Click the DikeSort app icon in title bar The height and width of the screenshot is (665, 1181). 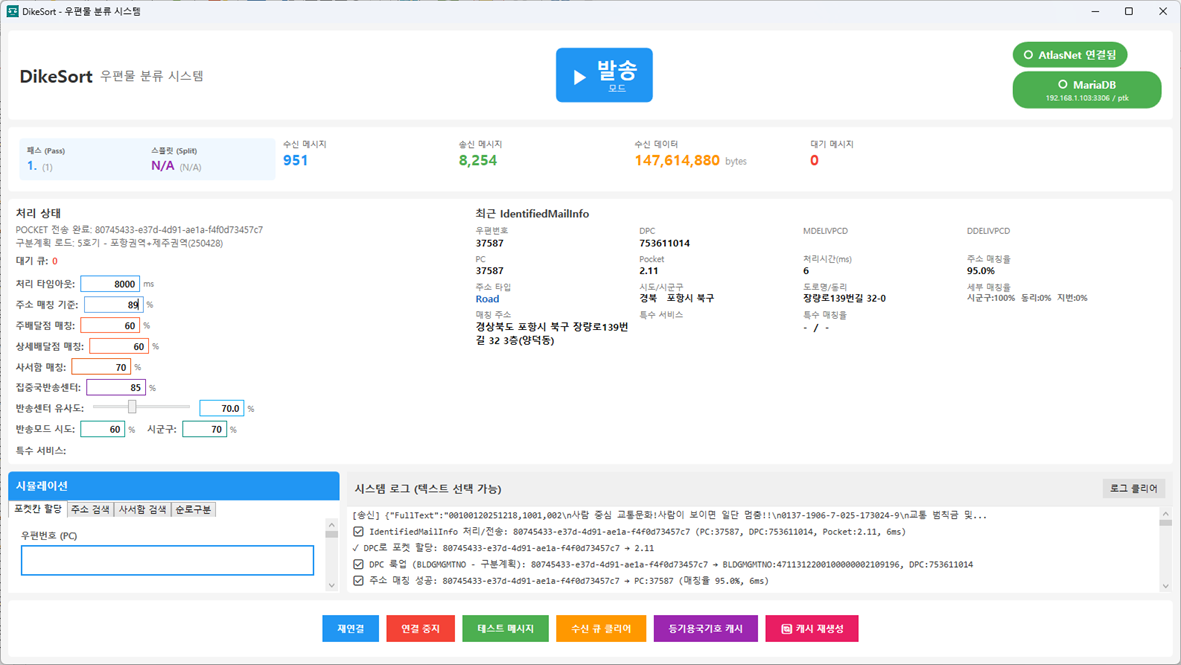click(13, 12)
